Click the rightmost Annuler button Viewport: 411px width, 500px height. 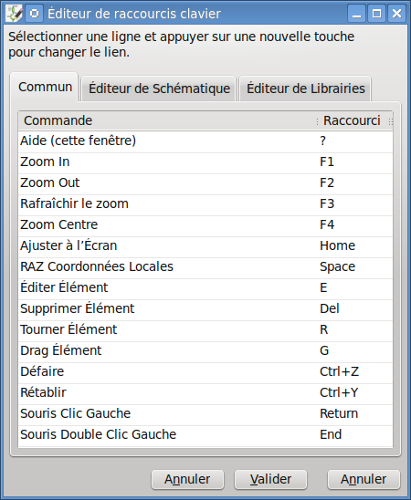pyautogui.click(x=364, y=479)
